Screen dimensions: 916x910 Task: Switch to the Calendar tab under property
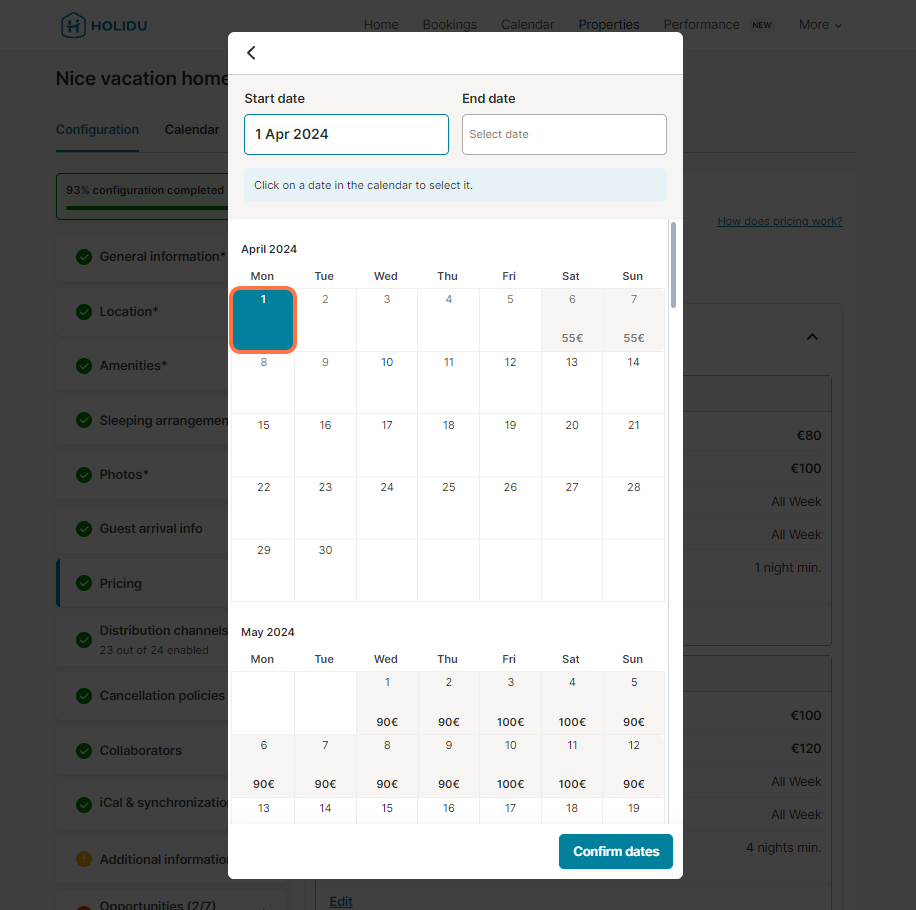pos(192,129)
